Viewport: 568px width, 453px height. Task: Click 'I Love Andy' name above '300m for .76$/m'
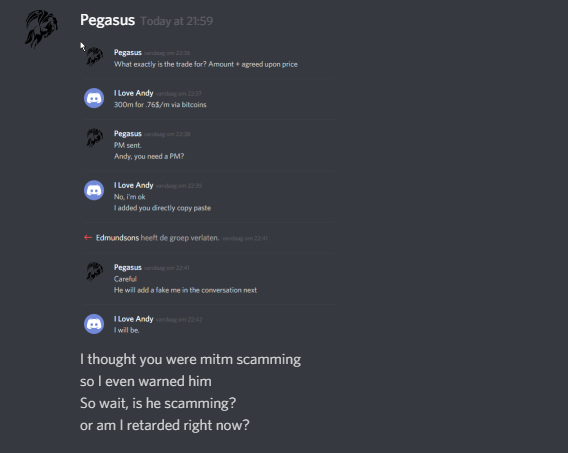tap(133, 93)
